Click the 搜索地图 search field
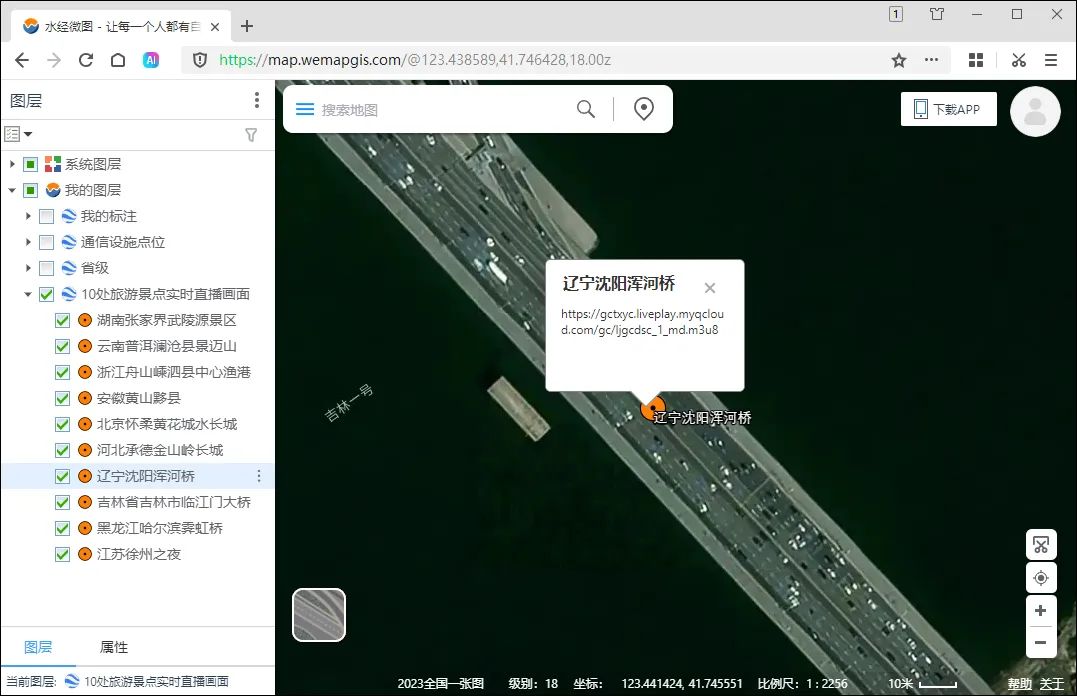Image resolution: width=1077 pixels, height=696 pixels. (440, 110)
